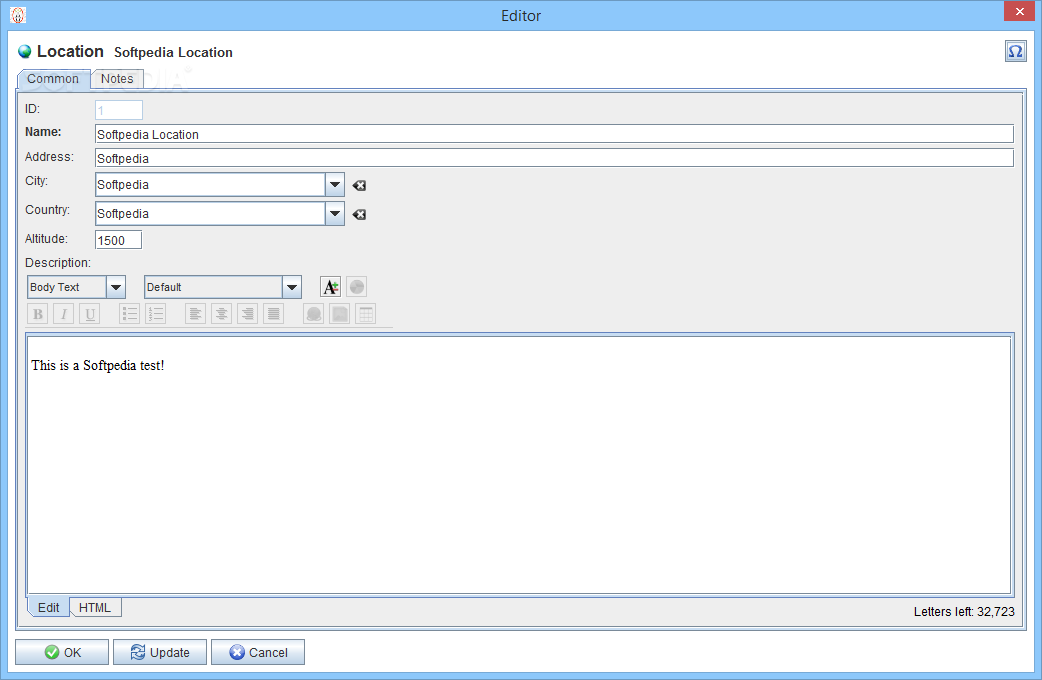The image size is (1042, 680).
Task: Insert a bulleted list
Action: 130,314
